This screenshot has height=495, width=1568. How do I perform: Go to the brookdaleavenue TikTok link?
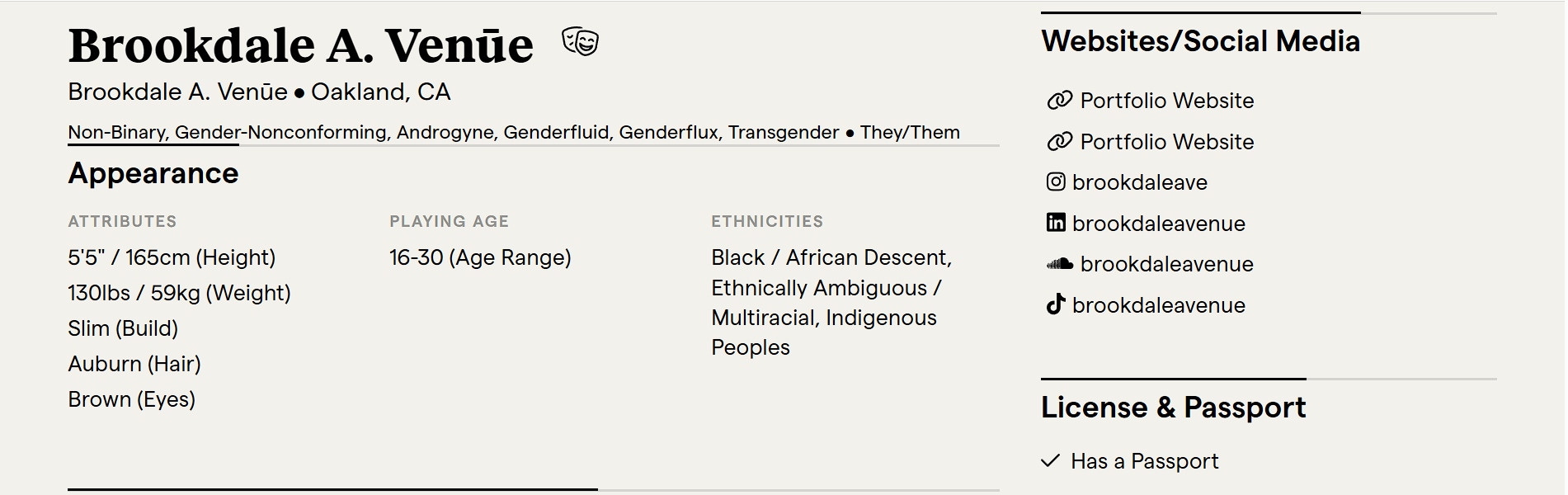pos(1158,305)
